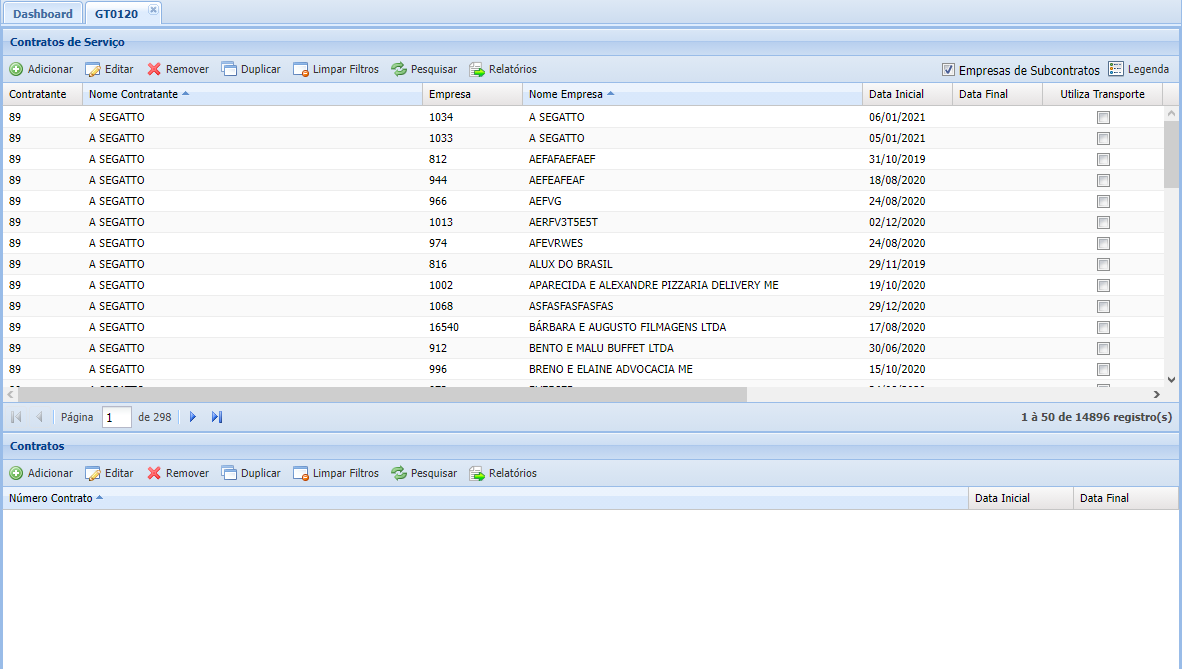The width and height of the screenshot is (1182, 669).
Task: Click Pesquisar in the lower Contratos toolbar
Action: pyautogui.click(x=424, y=474)
